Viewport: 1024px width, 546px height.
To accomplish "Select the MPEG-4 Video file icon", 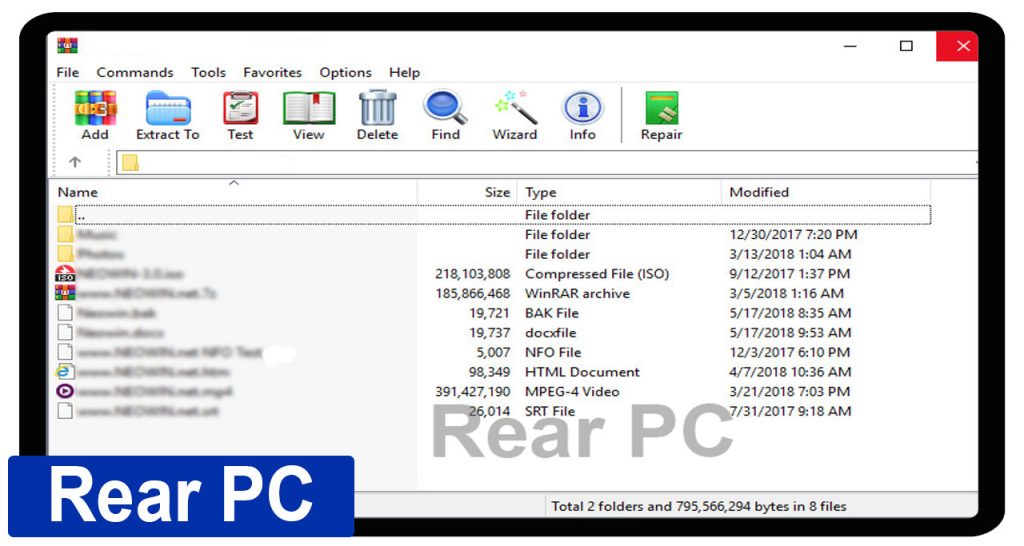I will (x=65, y=391).
